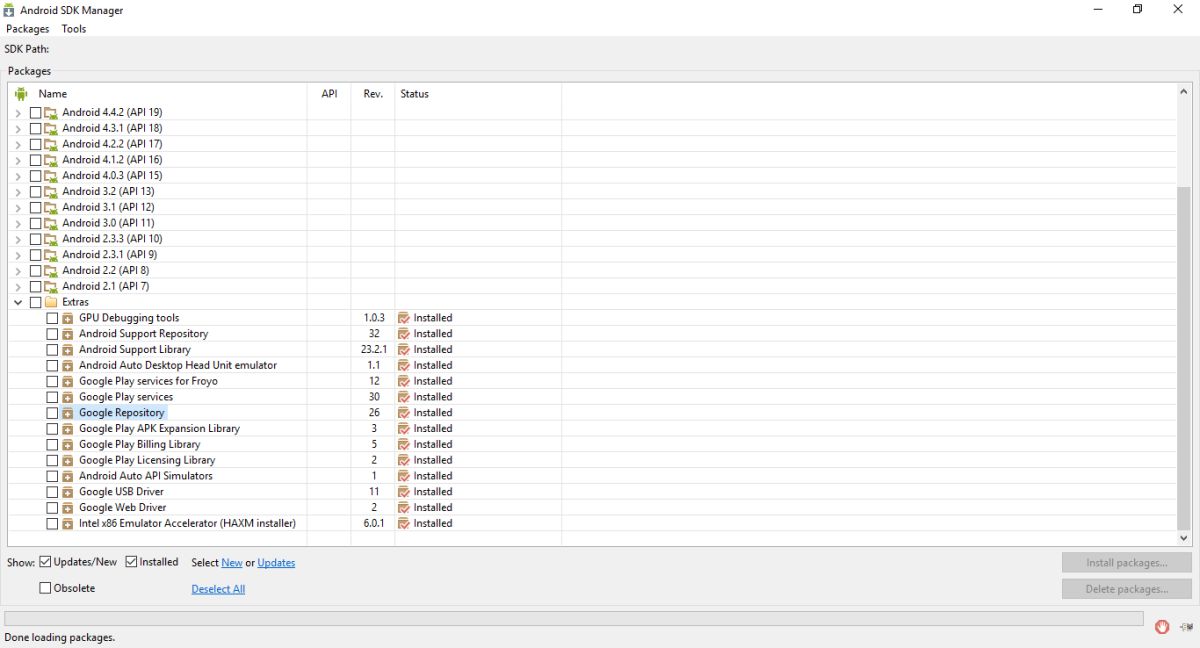Image resolution: width=1200 pixels, height=648 pixels.
Task: Click the Deselect All link
Action: pyautogui.click(x=218, y=589)
